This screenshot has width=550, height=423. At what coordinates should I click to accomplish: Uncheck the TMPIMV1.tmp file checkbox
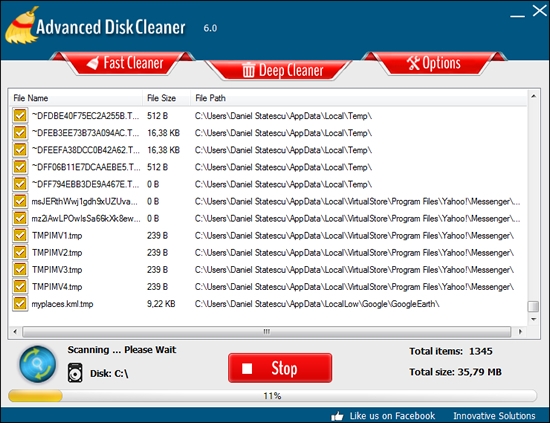[x=20, y=235]
